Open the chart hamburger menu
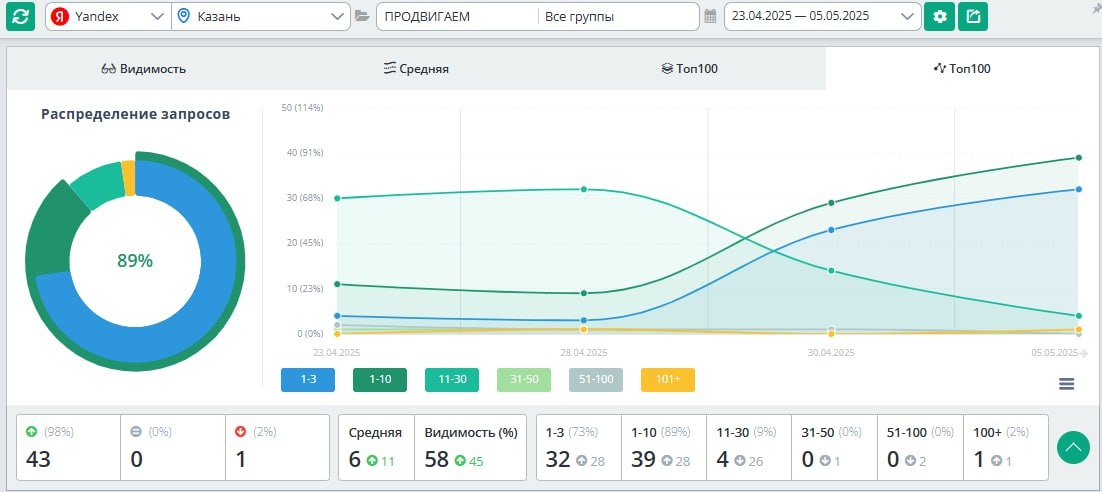The width and height of the screenshot is (1102, 492). tap(1066, 384)
